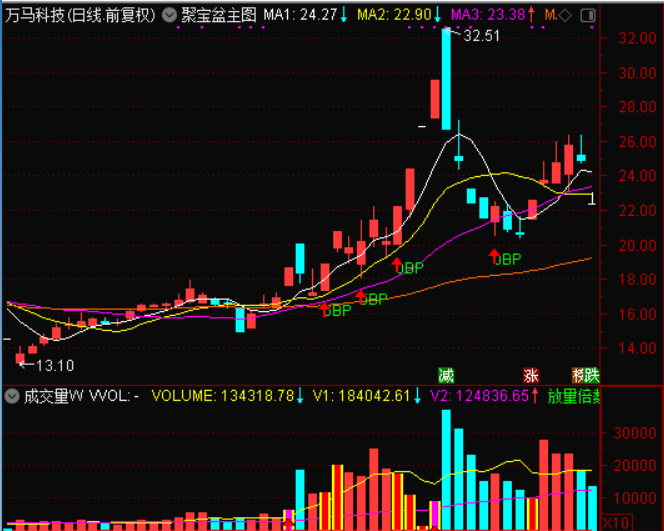Click the 13.10 low price label
The height and width of the screenshot is (531, 664).
pos(55,365)
